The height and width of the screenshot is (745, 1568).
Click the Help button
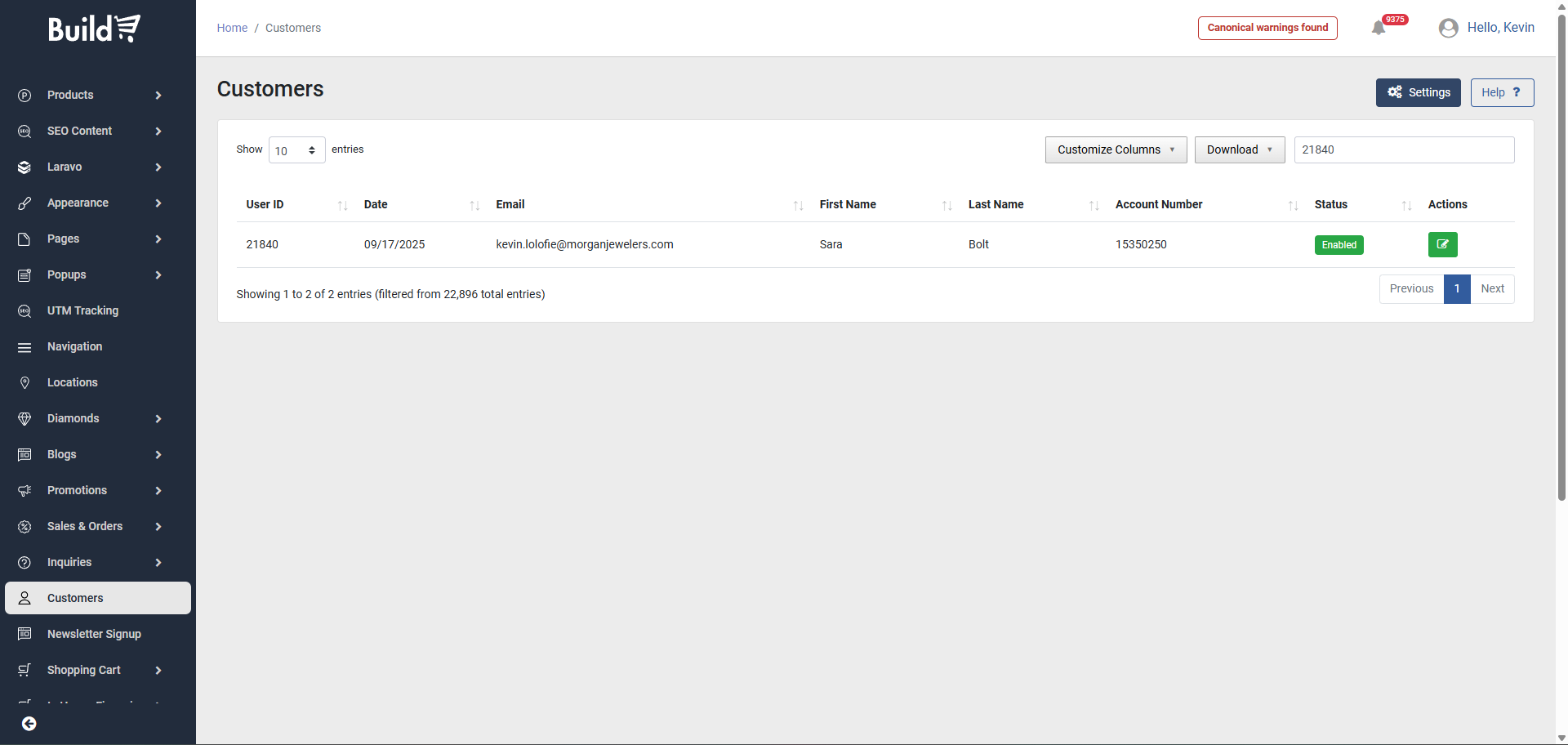click(1503, 92)
